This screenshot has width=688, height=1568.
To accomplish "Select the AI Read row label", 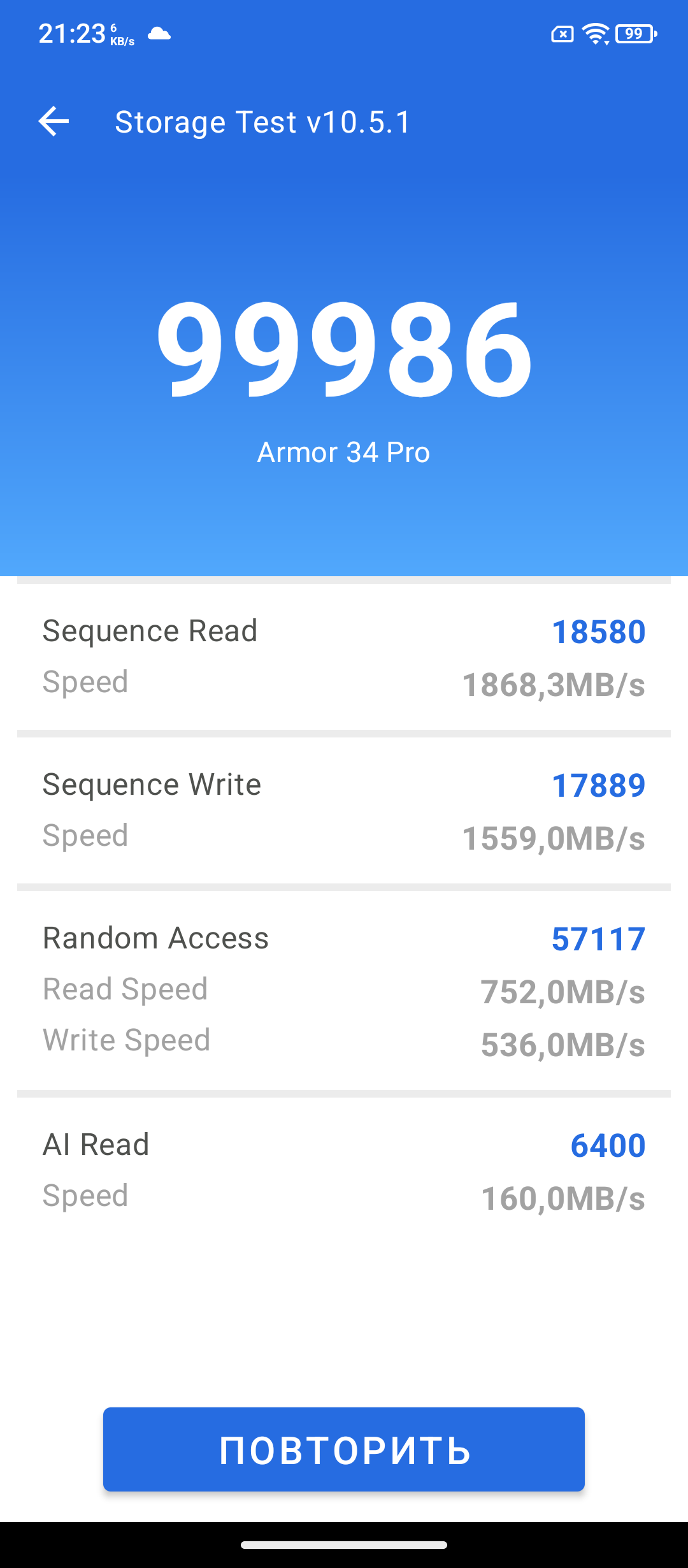I will (x=96, y=1145).
